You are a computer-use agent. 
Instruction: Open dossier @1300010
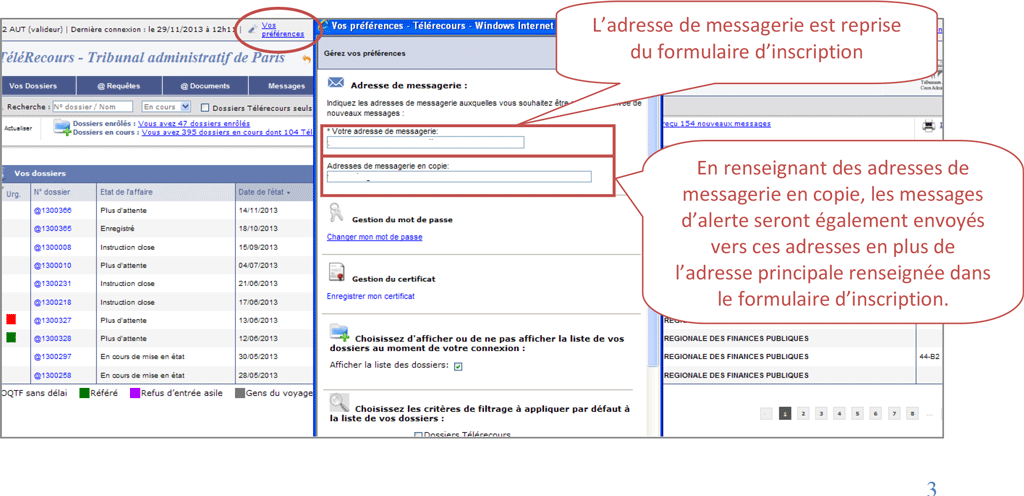click(53, 266)
